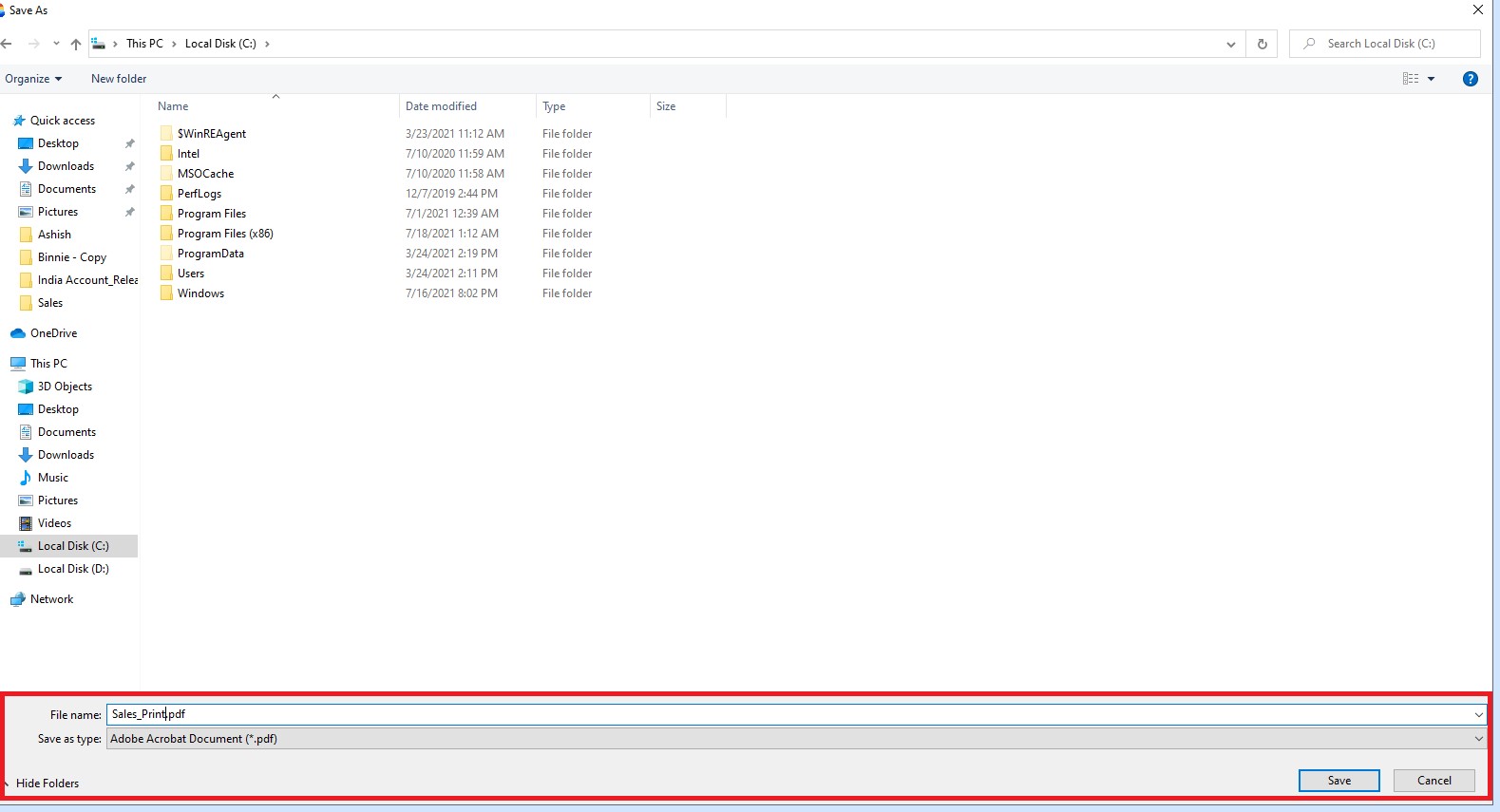Screen dimensions: 1500x812
Task: Open the Ashish folder in sidebar
Action: pos(54,235)
